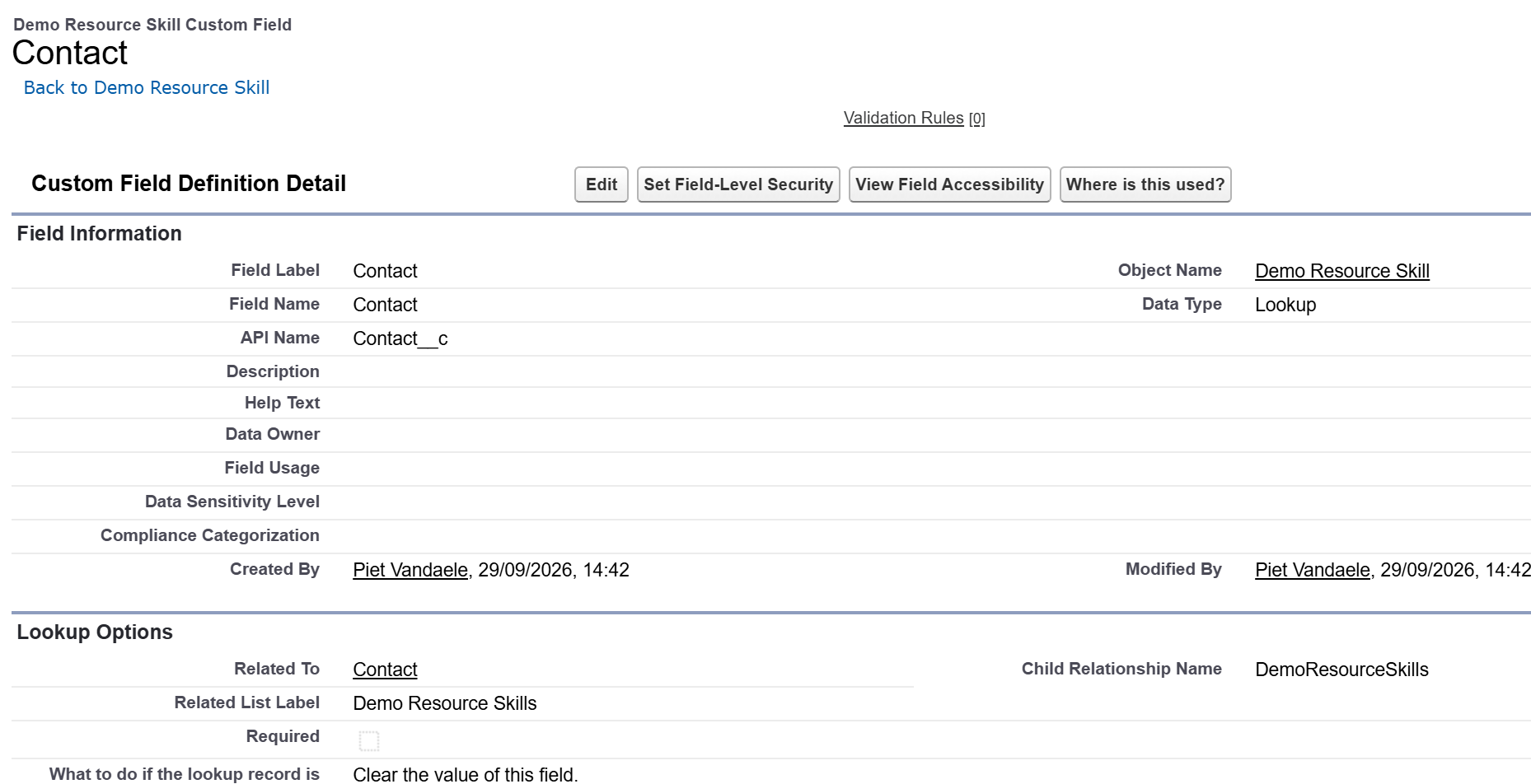Image resolution: width=1531 pixels, height=784 pixels.
Task: Click the DemoResourceSkills child relationship name
Action: [1341, 670]
